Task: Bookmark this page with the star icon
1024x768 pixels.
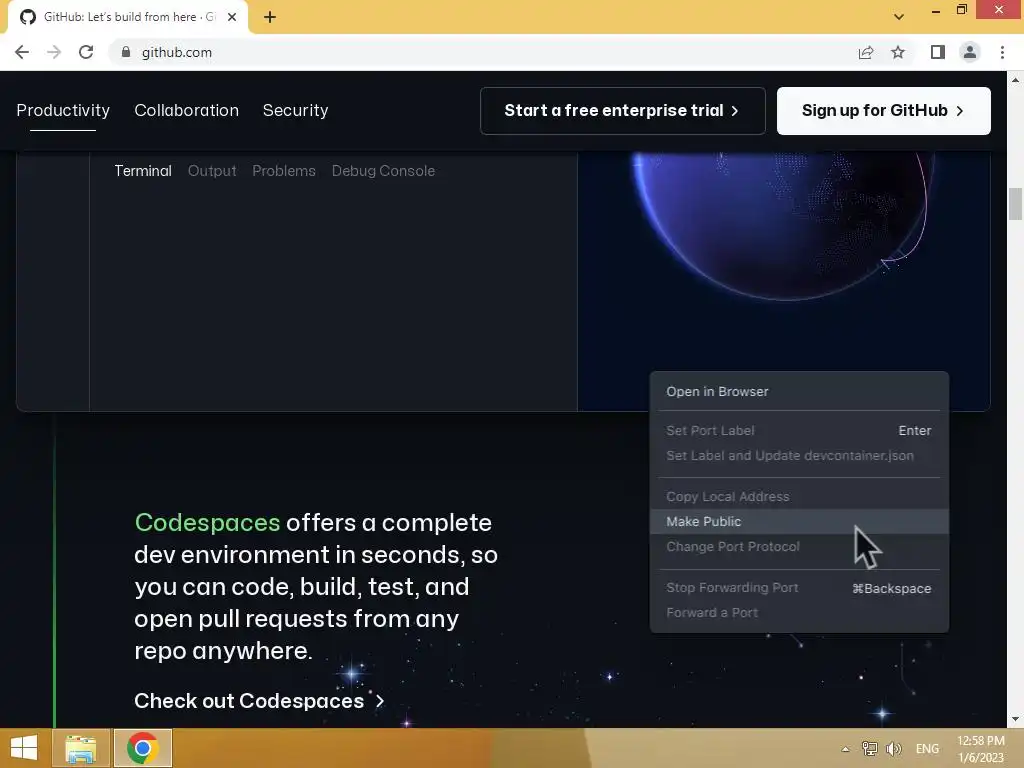Action: (898, 52)
